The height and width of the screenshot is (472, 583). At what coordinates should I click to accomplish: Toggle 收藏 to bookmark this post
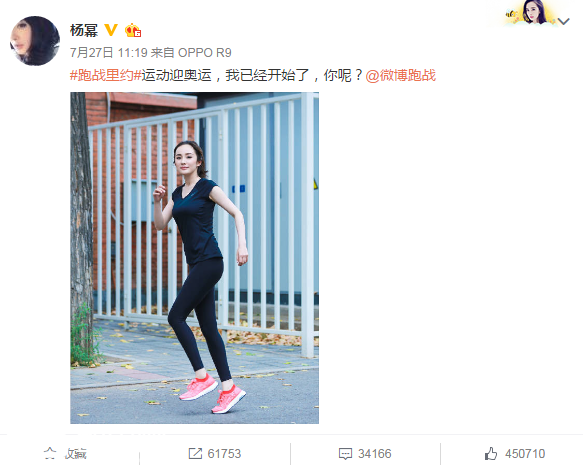pyautogui.click(x=75, y=454)
